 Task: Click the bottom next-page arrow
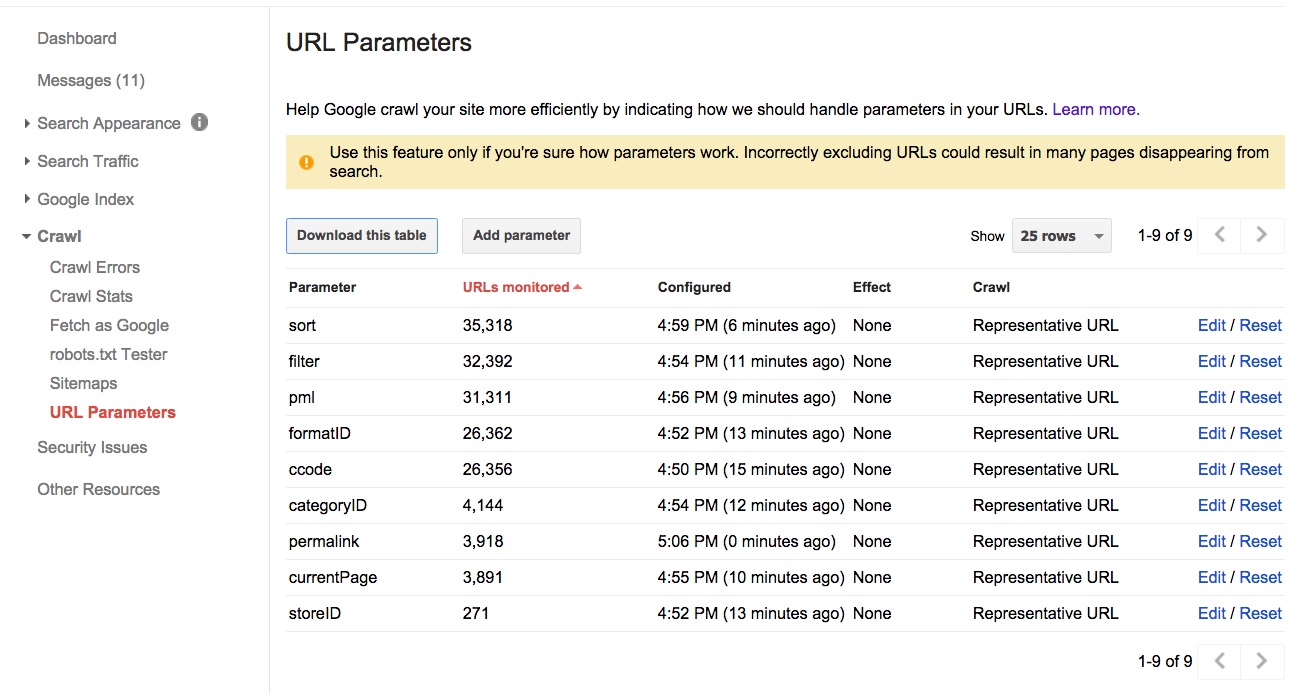[x=1261, y=661]
